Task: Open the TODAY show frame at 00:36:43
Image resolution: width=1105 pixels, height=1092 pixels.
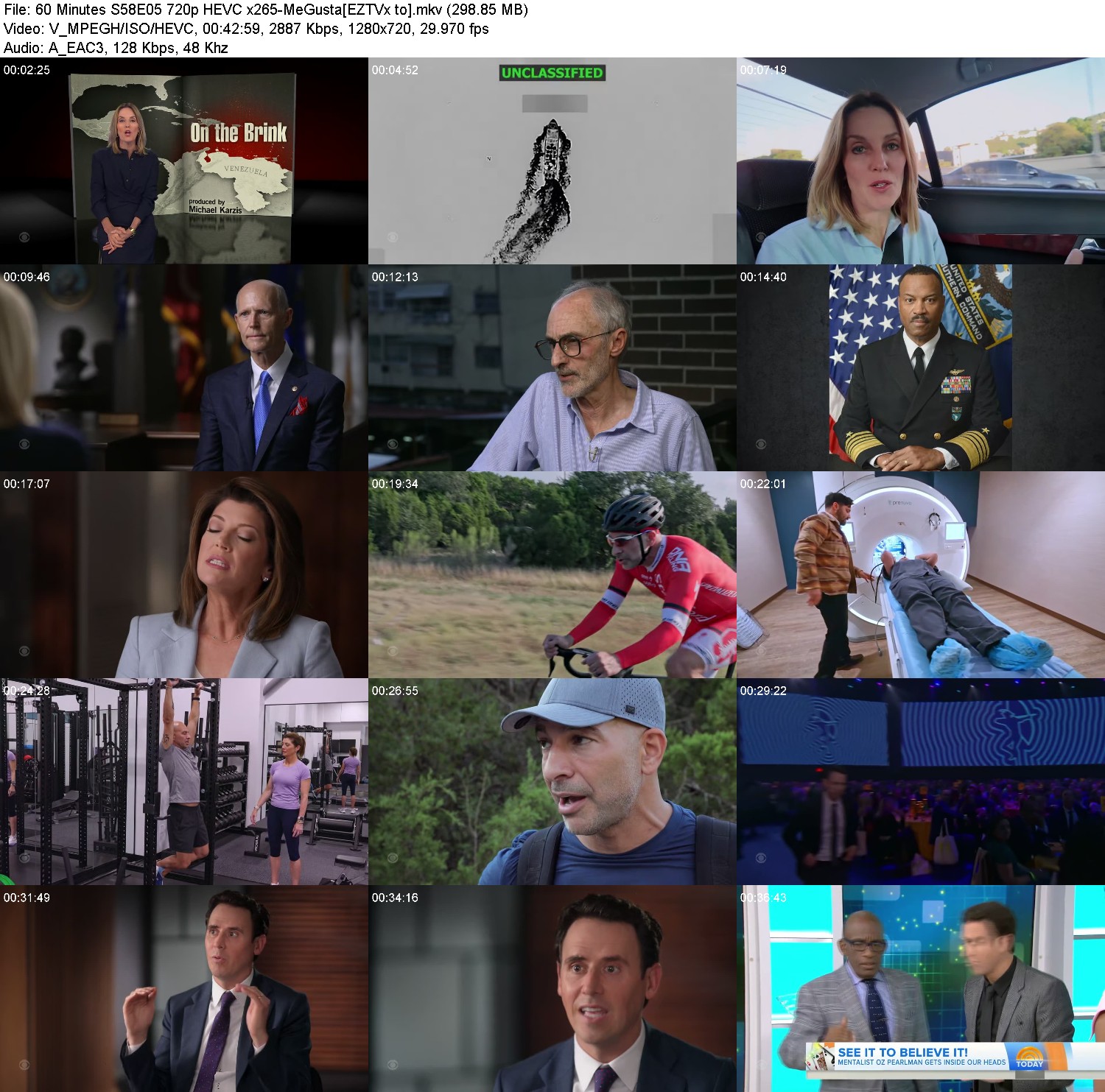Action: coord(921,988)
